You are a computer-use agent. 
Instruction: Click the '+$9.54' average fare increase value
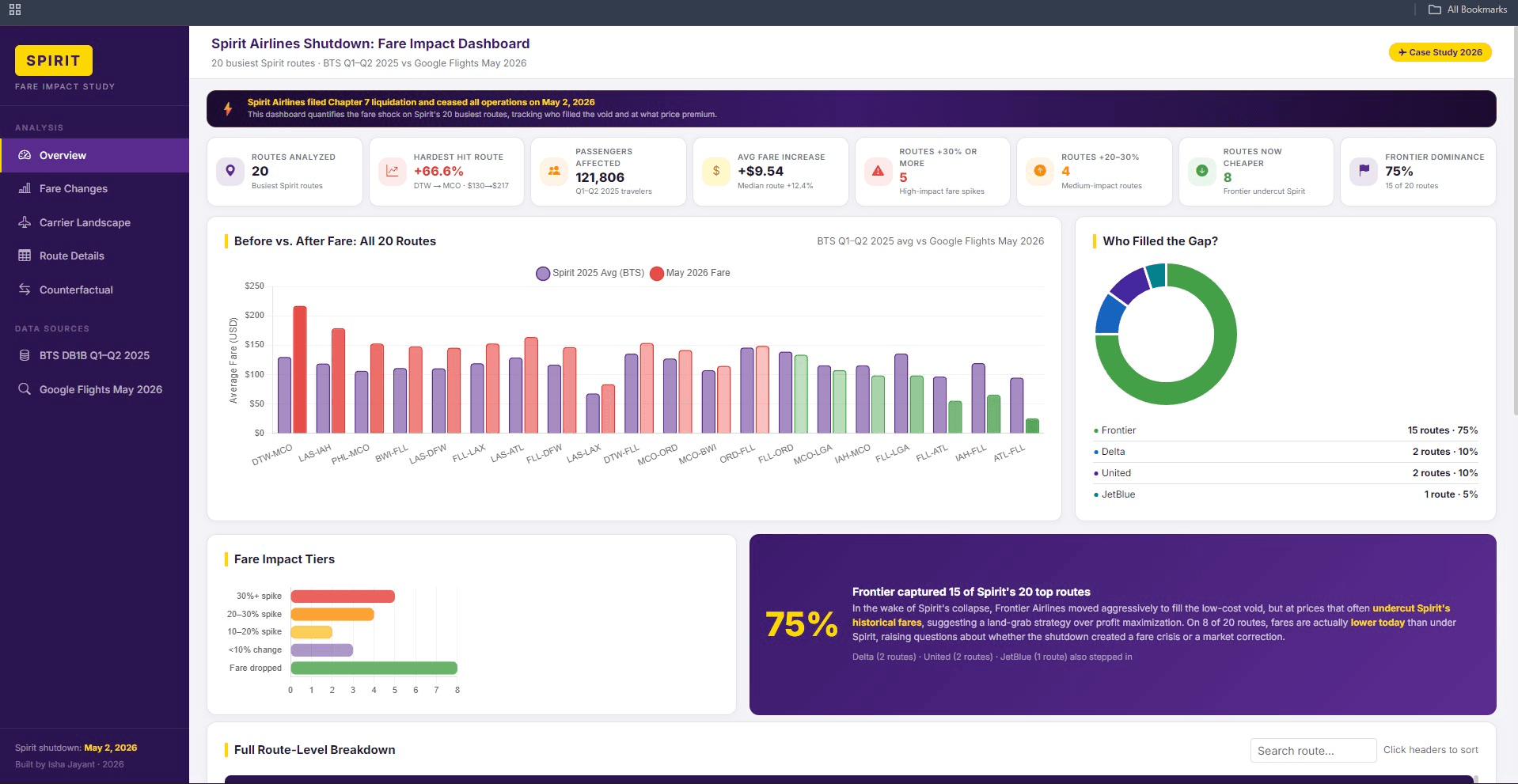[x=761, y=171]
